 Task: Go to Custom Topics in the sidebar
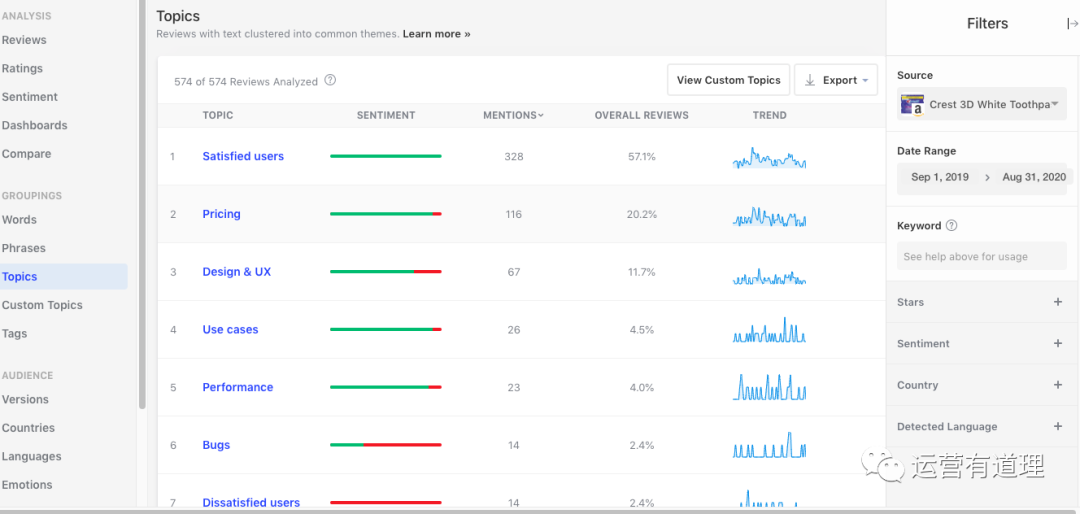(x=42, y=305)
